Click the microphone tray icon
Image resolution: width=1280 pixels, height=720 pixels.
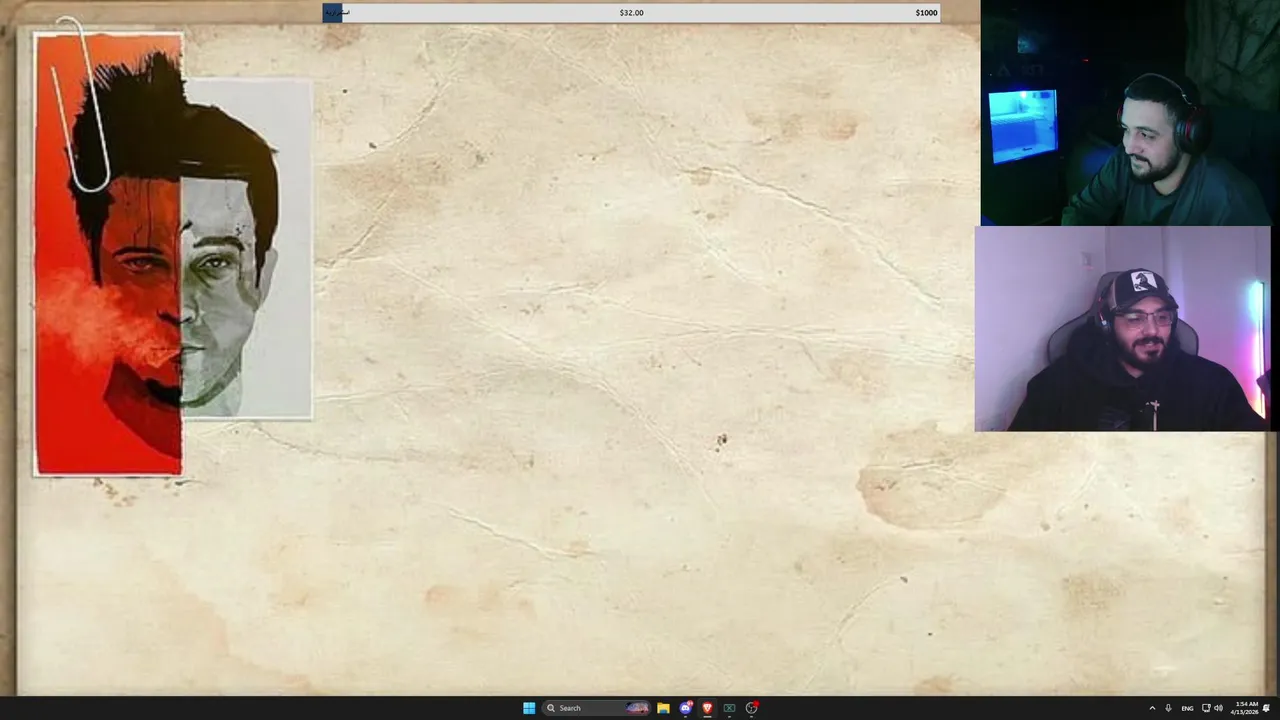tap(1168, 708)
